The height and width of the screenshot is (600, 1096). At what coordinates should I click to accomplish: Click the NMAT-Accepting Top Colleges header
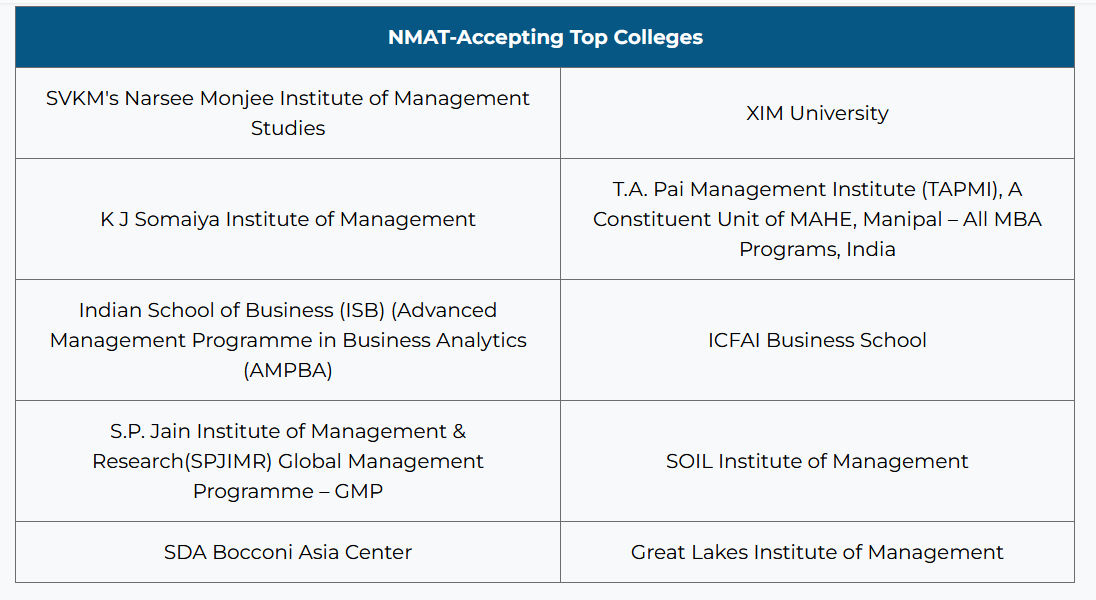[x=545, y=37]
